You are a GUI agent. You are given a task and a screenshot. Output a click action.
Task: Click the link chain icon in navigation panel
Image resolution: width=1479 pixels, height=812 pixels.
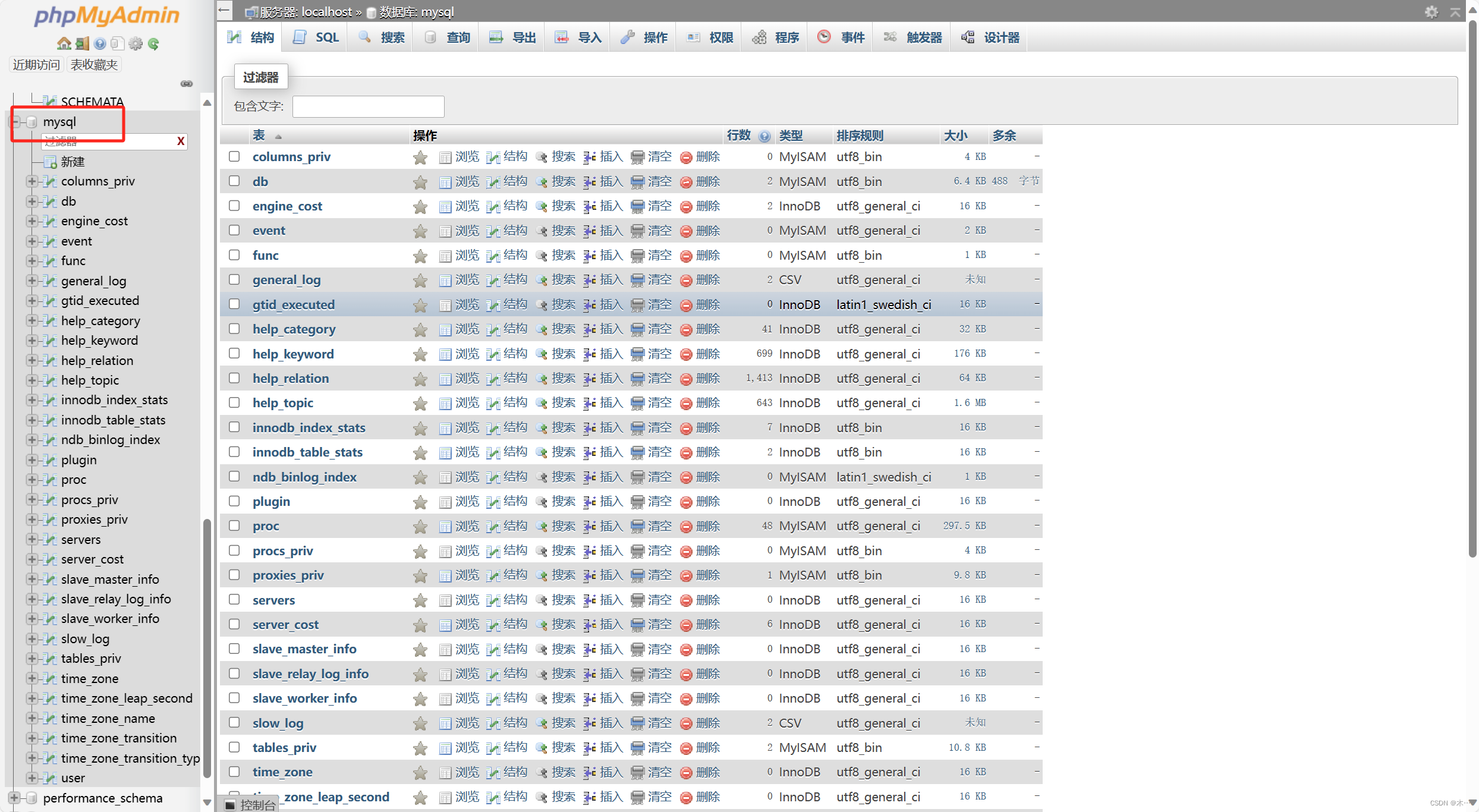(x=187, y=84)
